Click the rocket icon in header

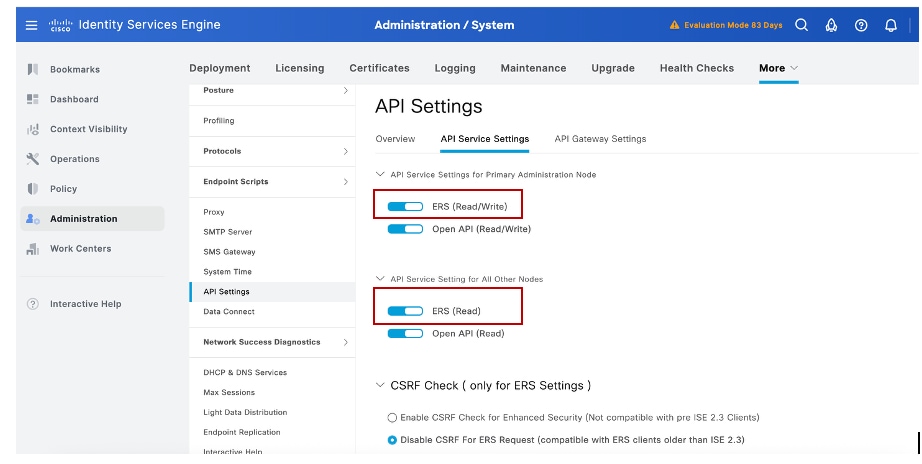point(831,25)
